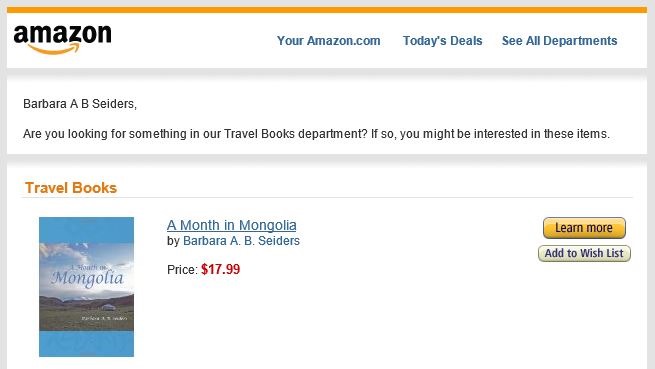Screen dimensions: 655x369
Task: Click the Price: label
Action: (x=182, y=270)
